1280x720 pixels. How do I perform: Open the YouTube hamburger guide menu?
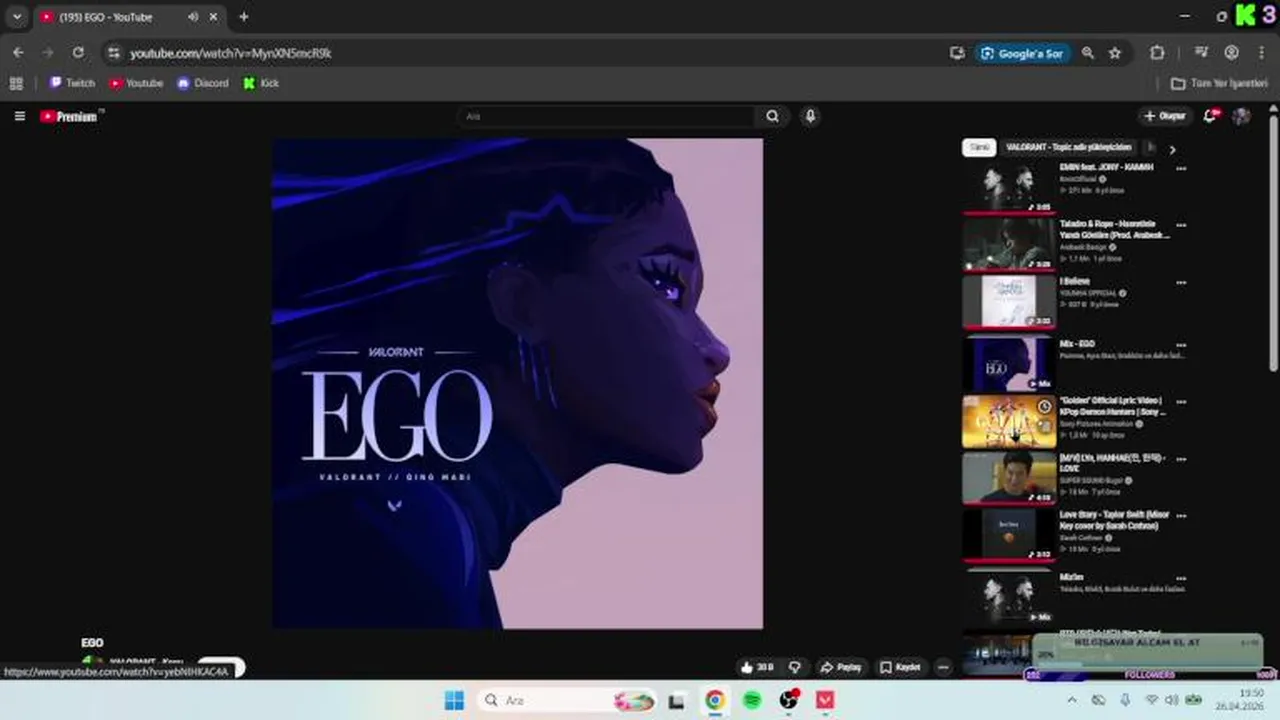coord(19,116)
